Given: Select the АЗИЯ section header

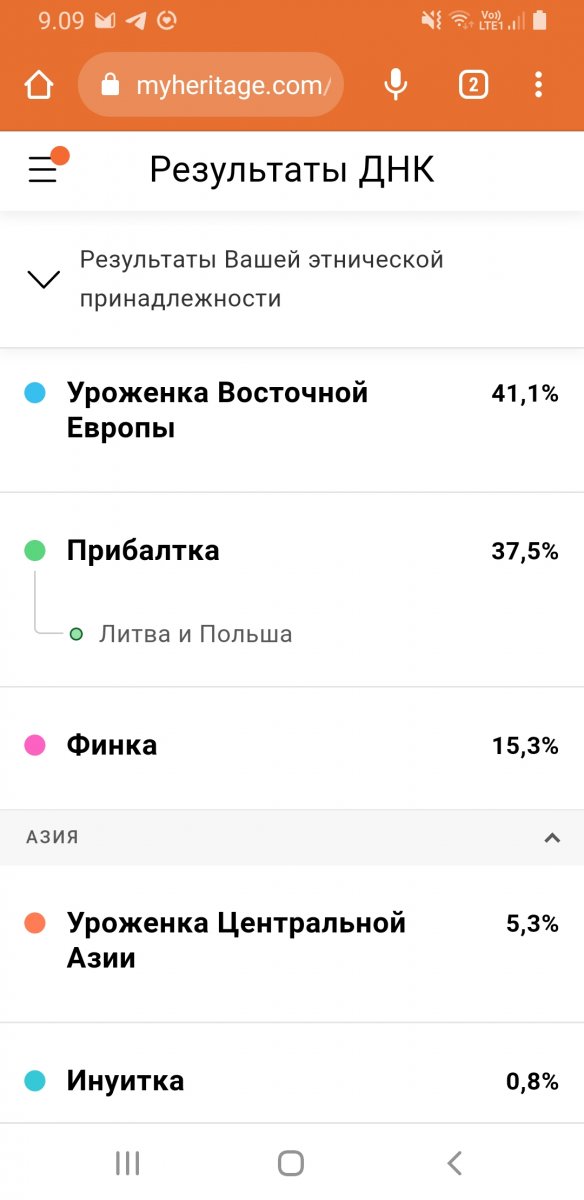Looking at the screenshot, I should pyautogui.click(x=292, y=838).
